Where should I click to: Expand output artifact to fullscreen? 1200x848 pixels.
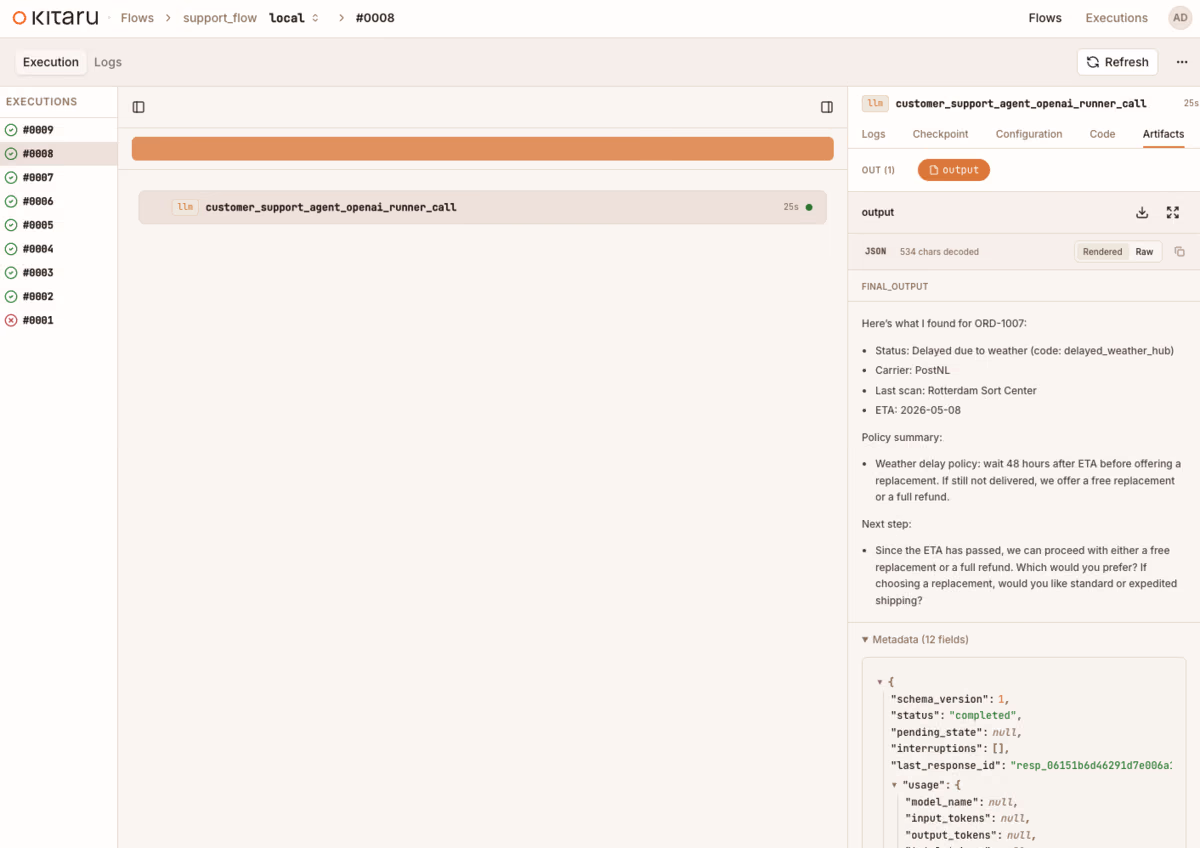1173,212
